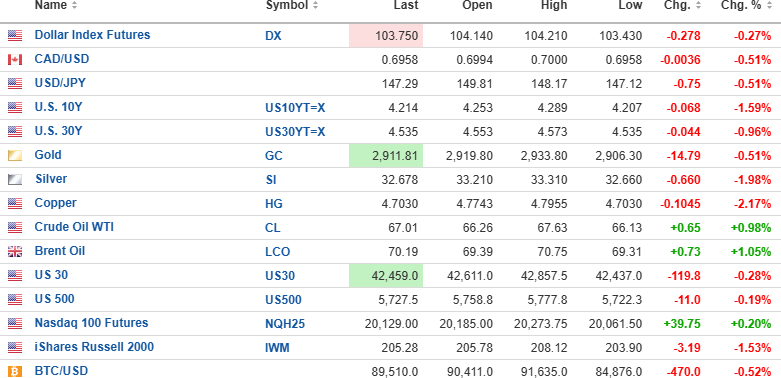Sort table by the Name column arrows
Viewport: 781px width, 378px height.
pyautogui.click(x=75, y=5)
